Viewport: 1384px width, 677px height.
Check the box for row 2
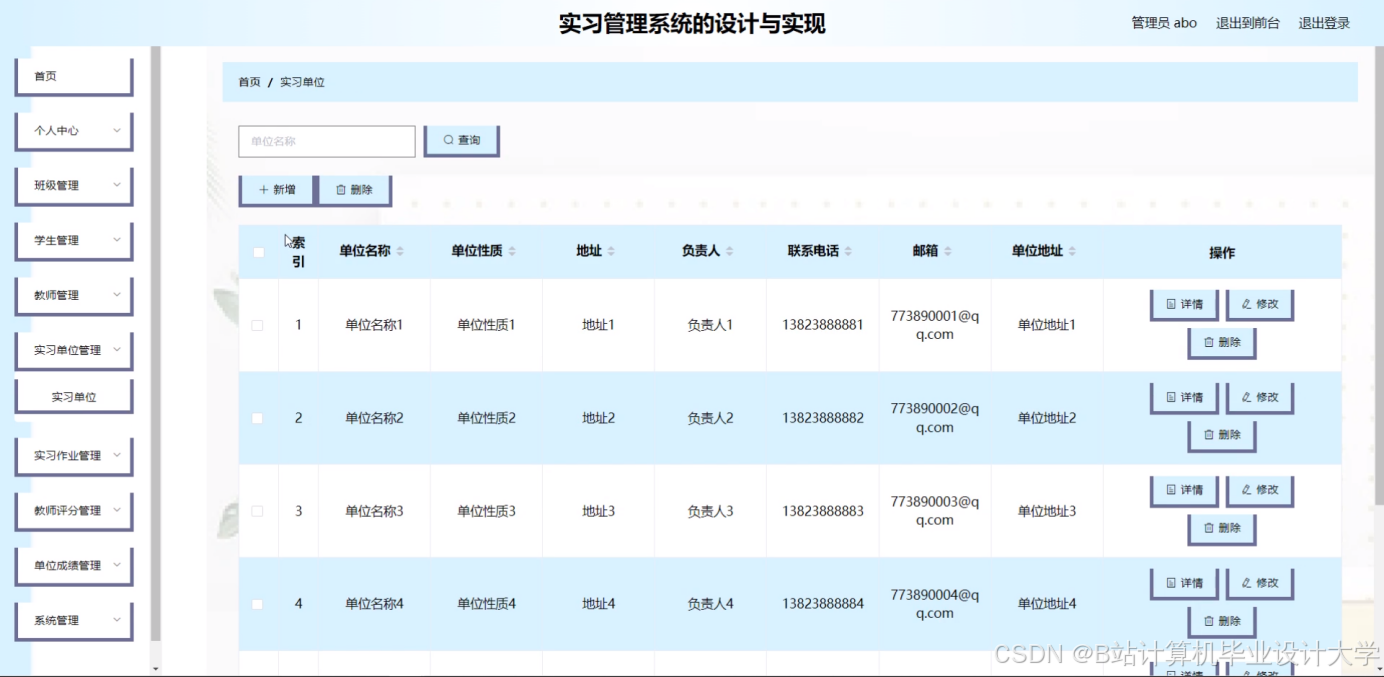point(258,418)
